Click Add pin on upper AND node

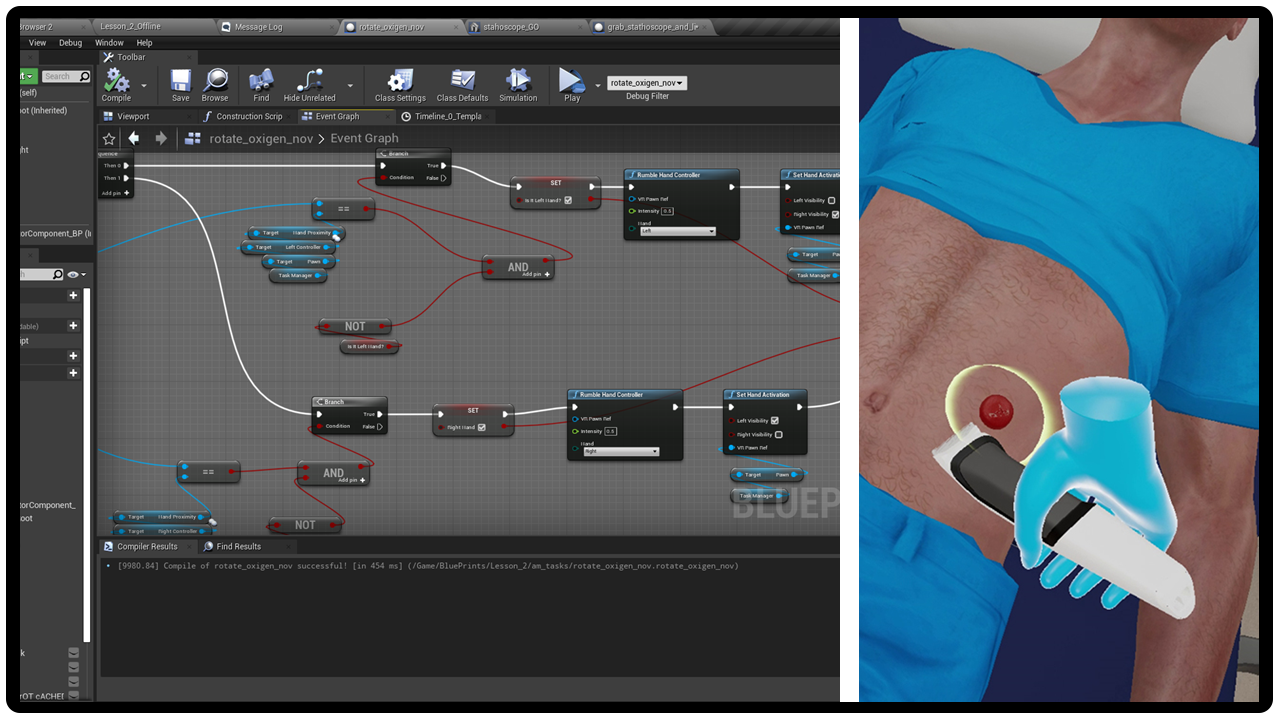tap(535, 274)
